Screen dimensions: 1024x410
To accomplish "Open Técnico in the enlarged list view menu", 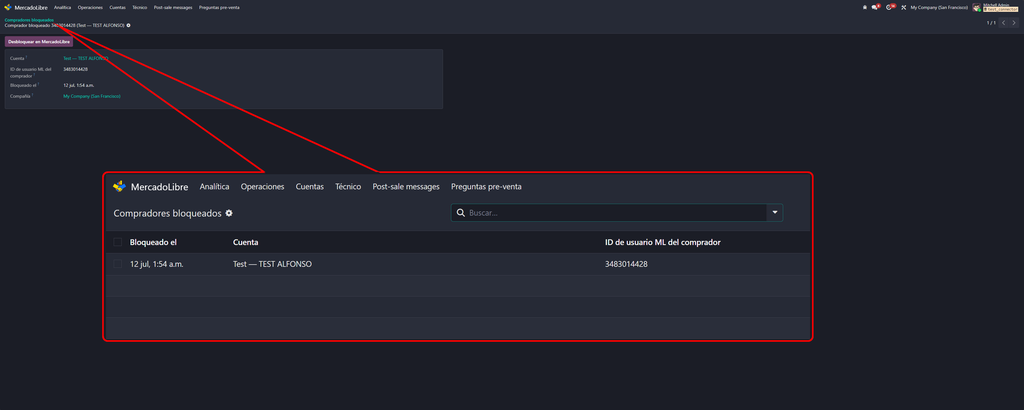I will click(348, 187).
